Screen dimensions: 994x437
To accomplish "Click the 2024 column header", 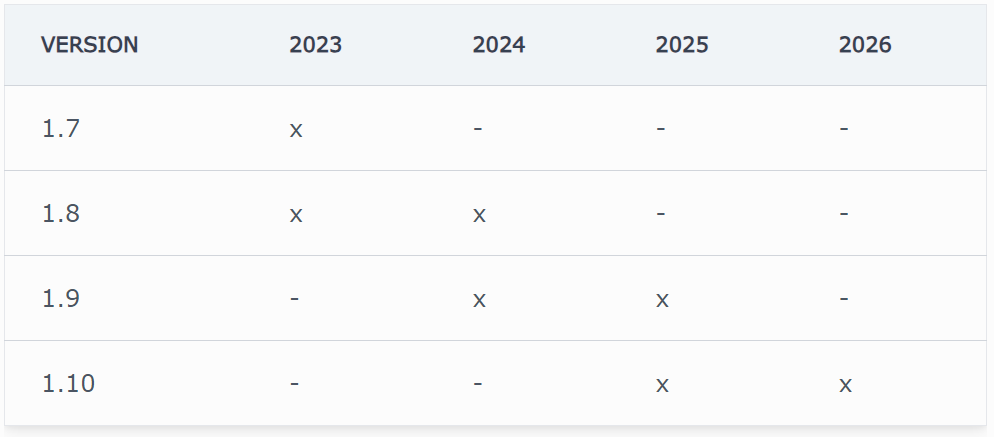I will 498,45.
